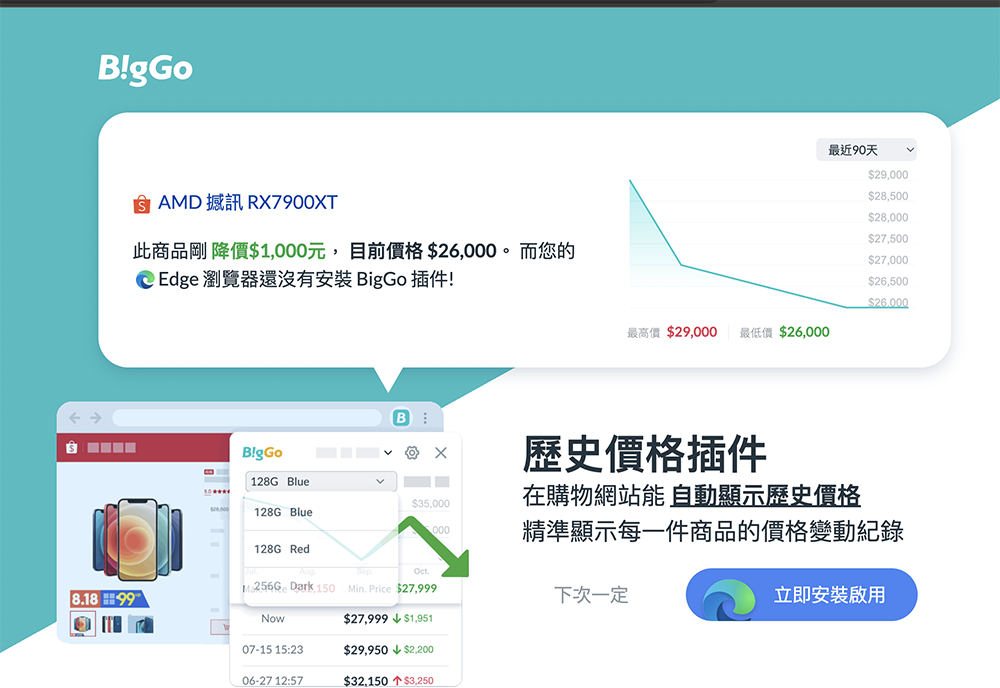
Task: Click the large iPhone product image
Action: tap(137, 539)
